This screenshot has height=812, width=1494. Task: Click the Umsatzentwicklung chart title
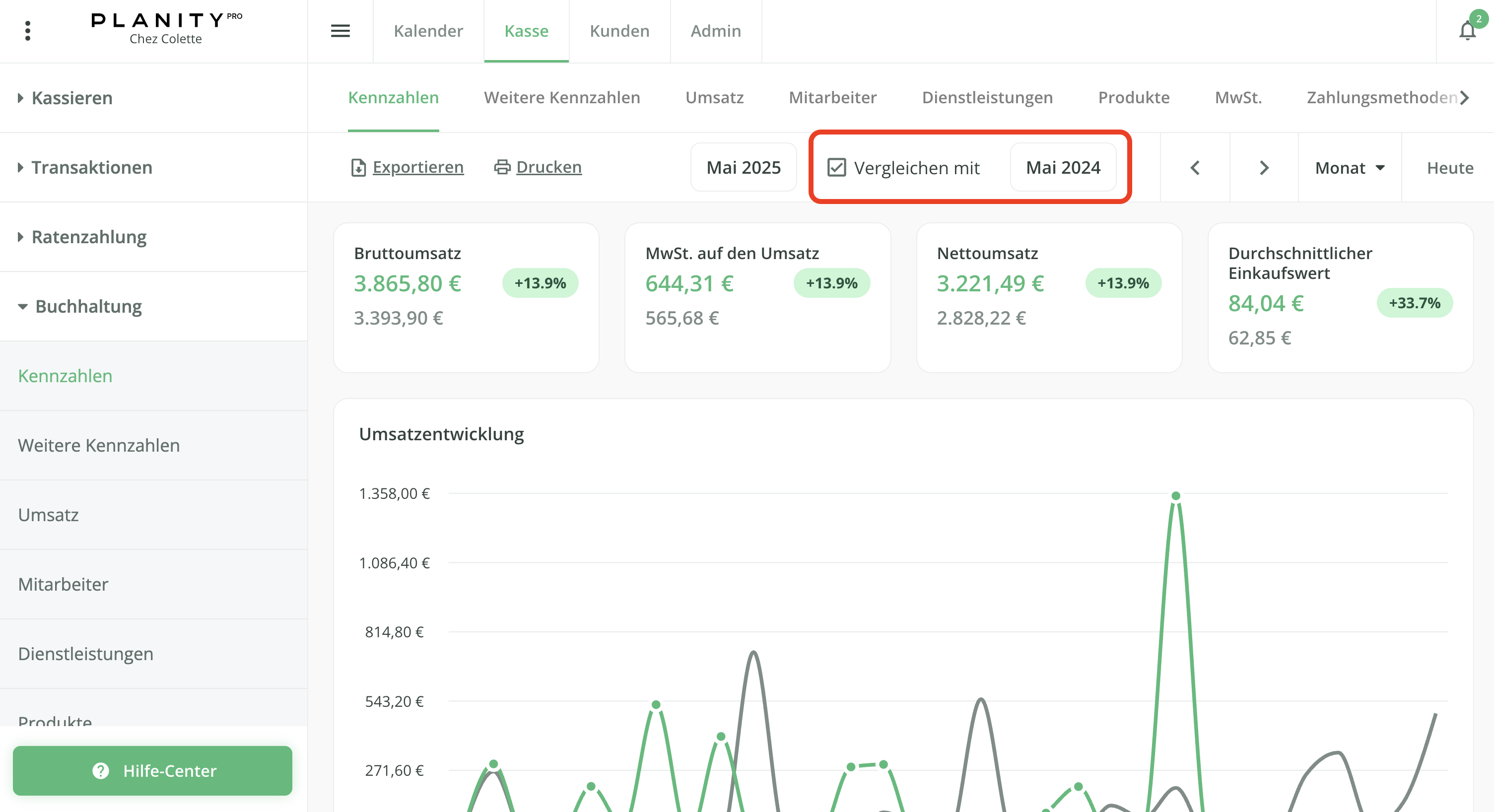[x=441, y=434]
